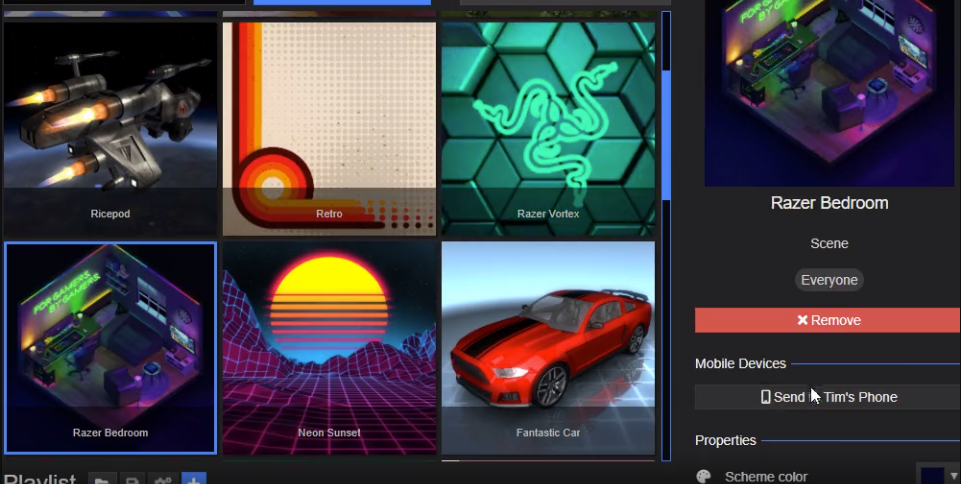Remove the Razer Bedroom wallpaper

tap(827, 320)
